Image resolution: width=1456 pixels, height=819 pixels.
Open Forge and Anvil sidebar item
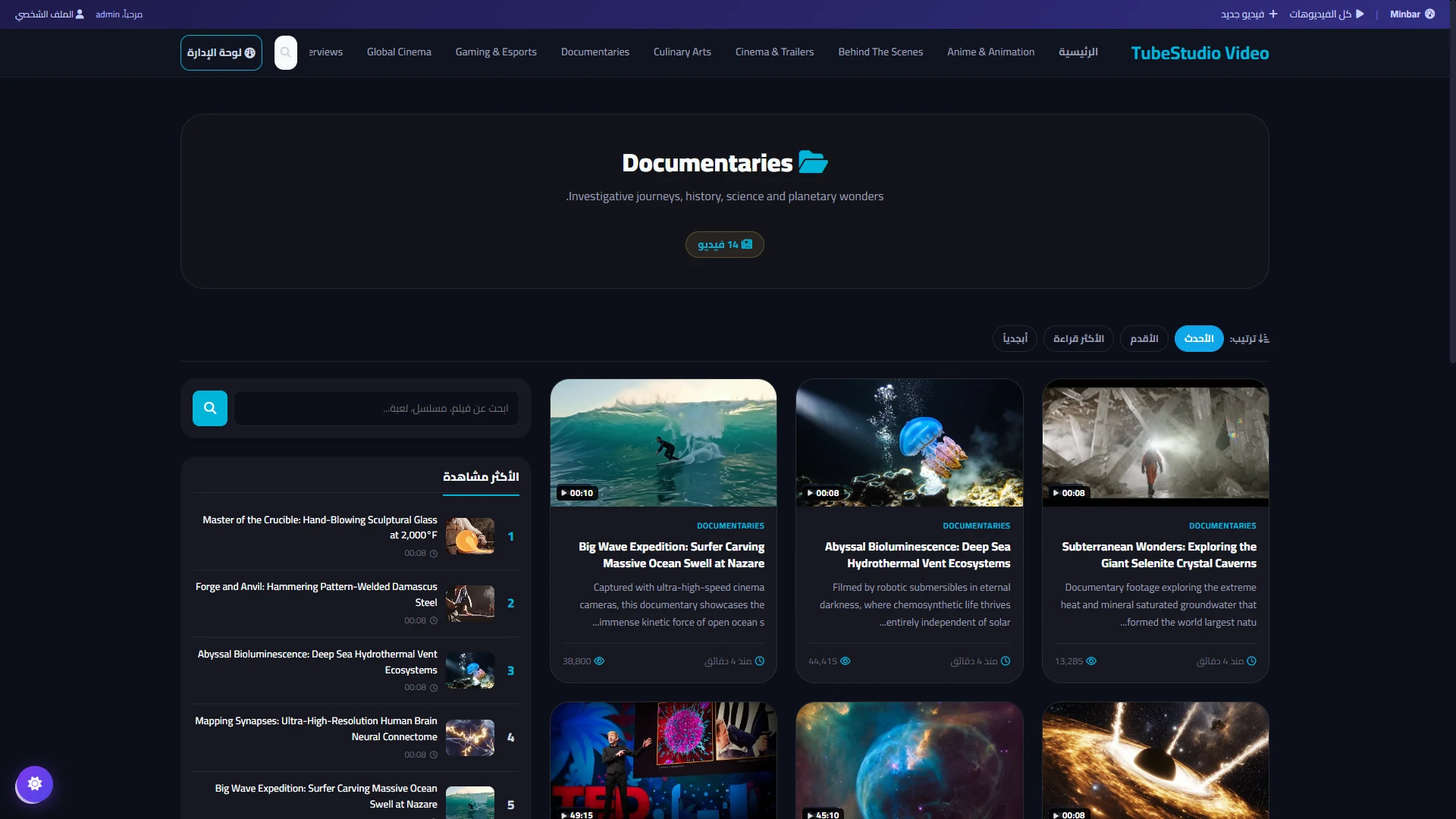coord(356,604)
